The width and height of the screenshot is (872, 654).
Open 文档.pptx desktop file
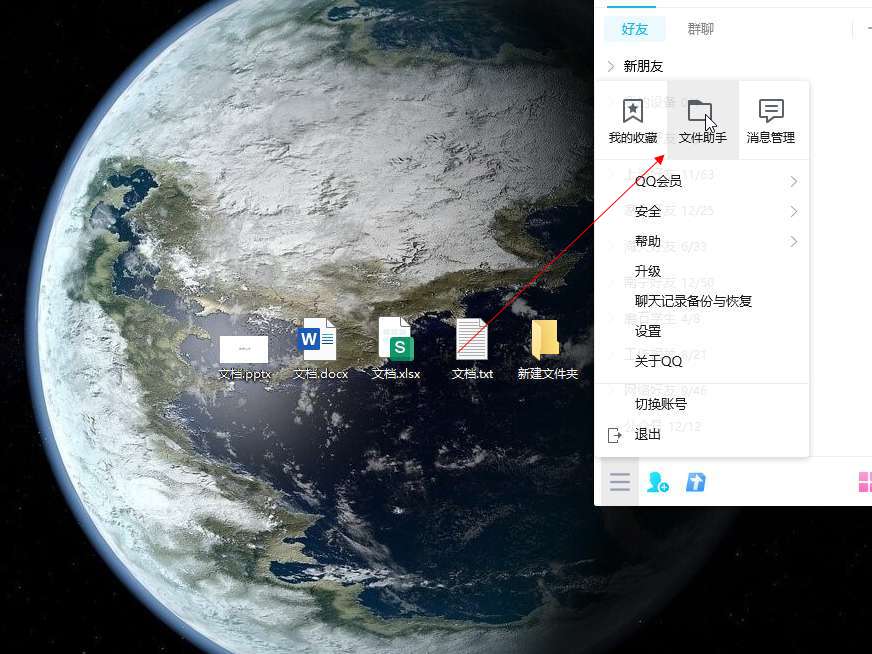[x=244, y=357]
